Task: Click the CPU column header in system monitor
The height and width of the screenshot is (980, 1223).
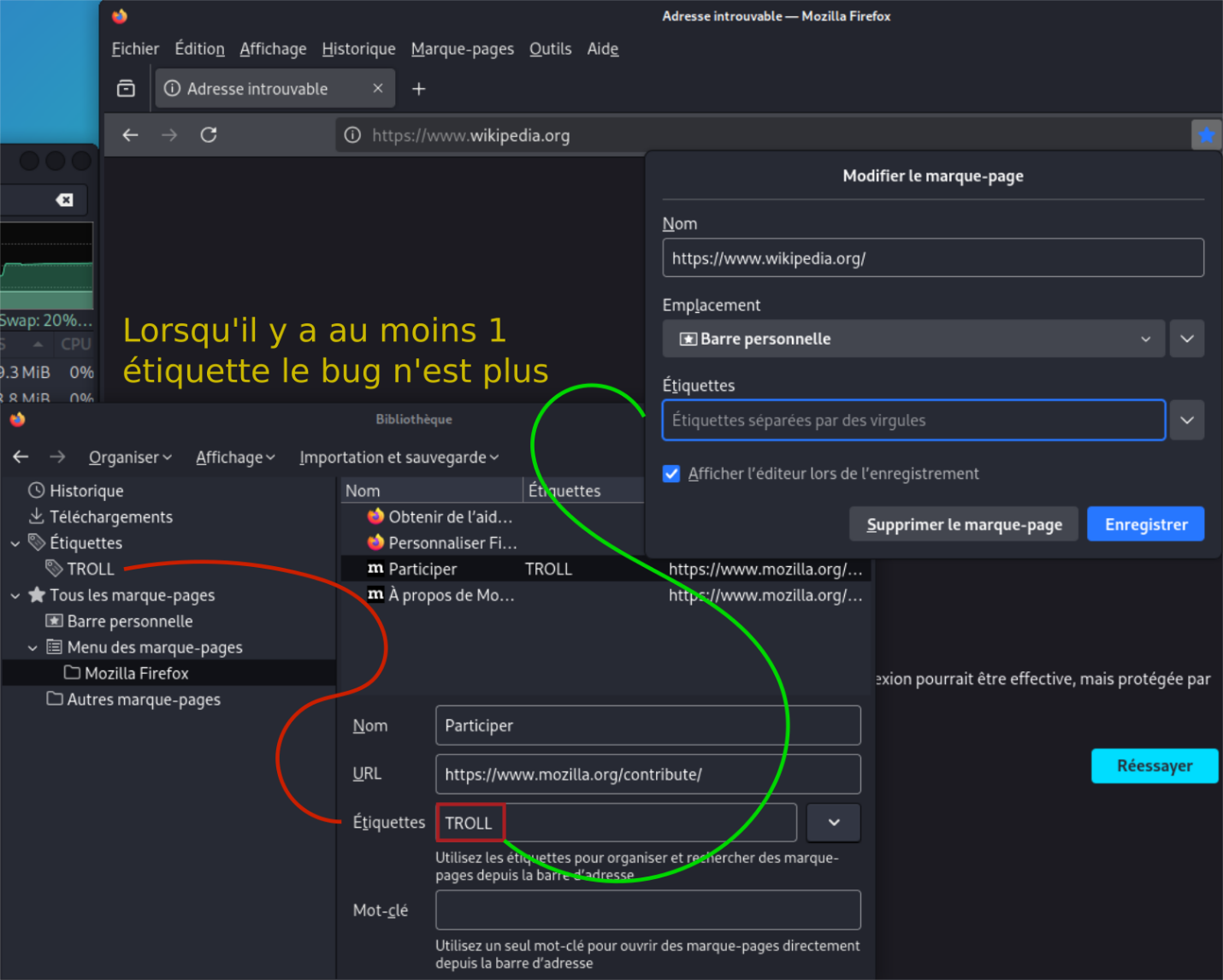Action: [x=75, y=344]
